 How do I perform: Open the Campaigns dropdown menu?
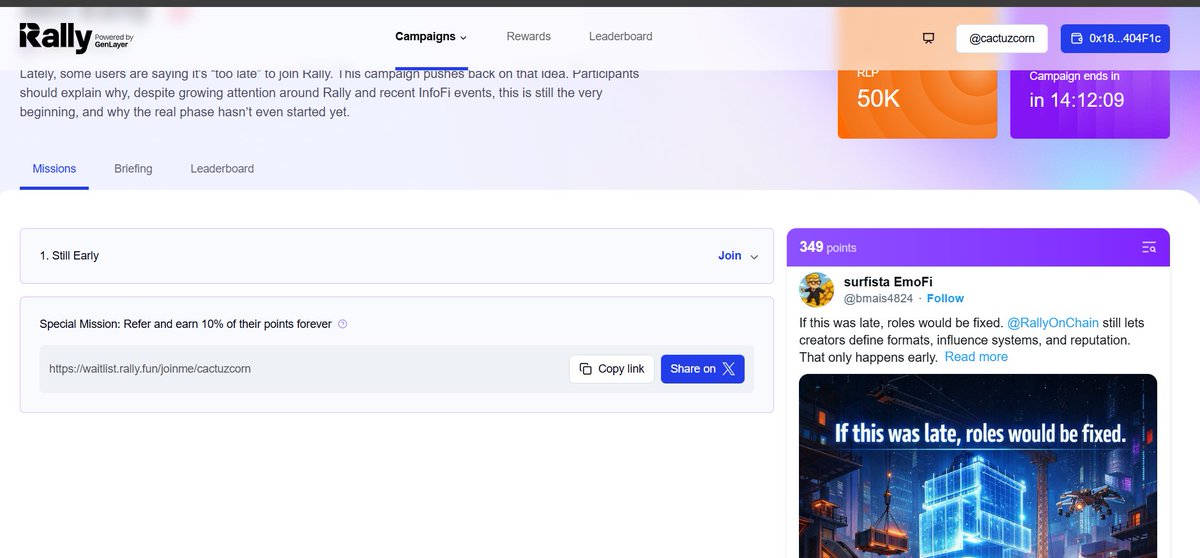click(431, 37)
